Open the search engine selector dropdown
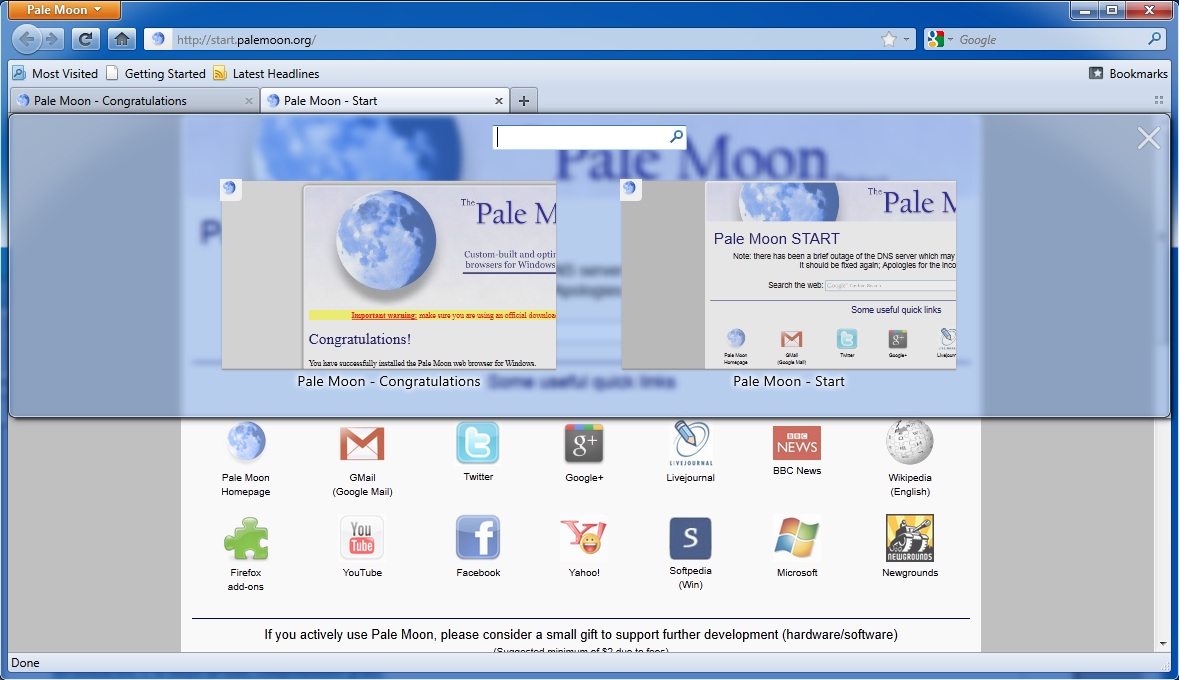This screenshot has height=680, width=1179. pyautogui.click(x=940, y=39)
